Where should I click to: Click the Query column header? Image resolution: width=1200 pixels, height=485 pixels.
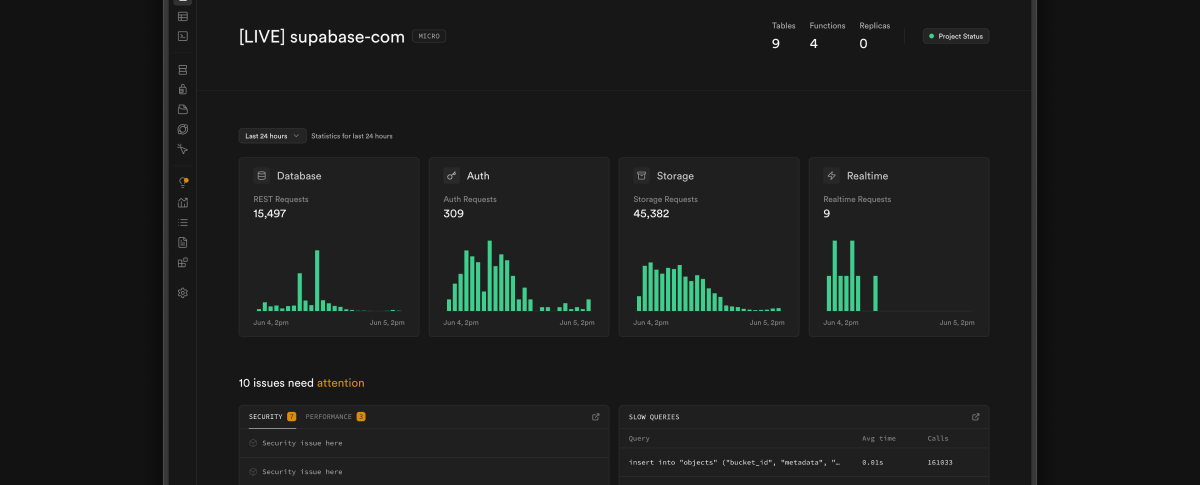click(639, 438)
